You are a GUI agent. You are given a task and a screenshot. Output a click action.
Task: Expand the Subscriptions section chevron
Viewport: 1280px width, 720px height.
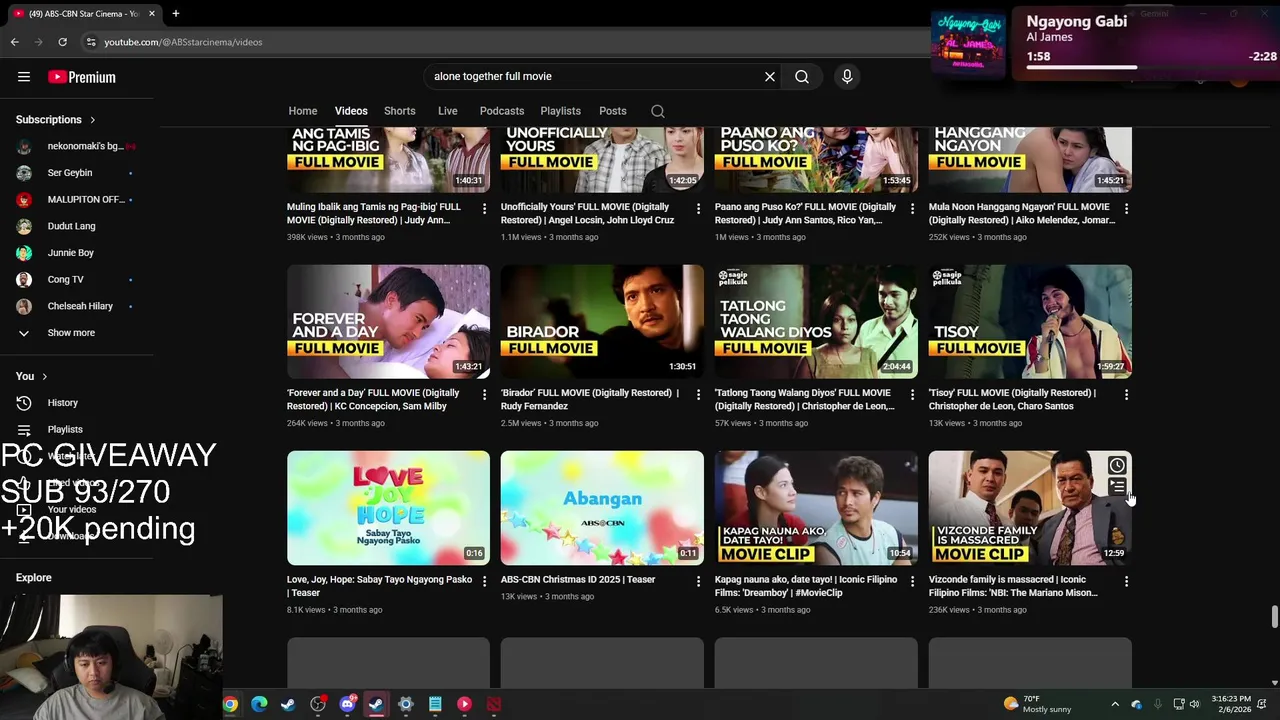[x=93, y=120]
